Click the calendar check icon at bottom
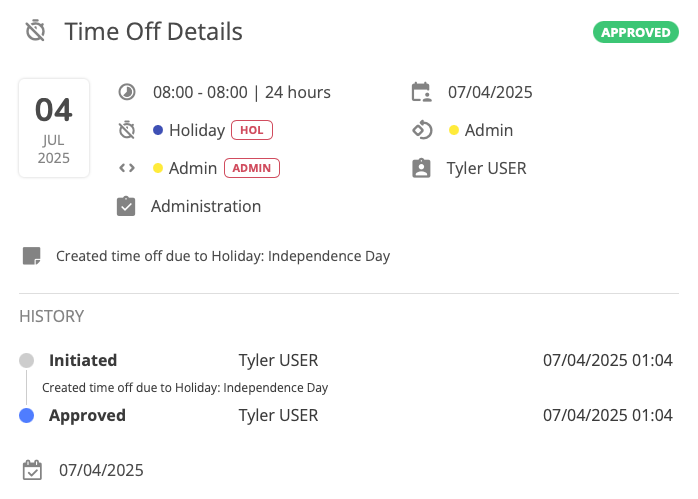 [x=32, y=470]
